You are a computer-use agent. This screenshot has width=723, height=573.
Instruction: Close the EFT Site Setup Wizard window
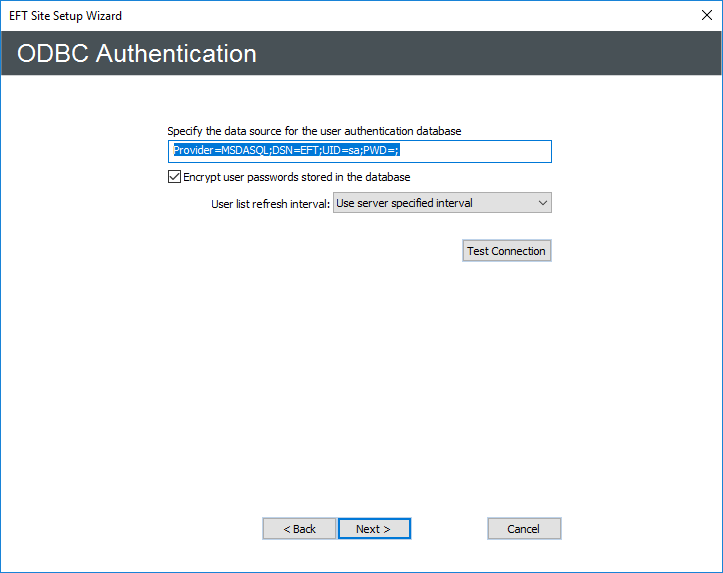pyautogui.click(x=707, y=15)
